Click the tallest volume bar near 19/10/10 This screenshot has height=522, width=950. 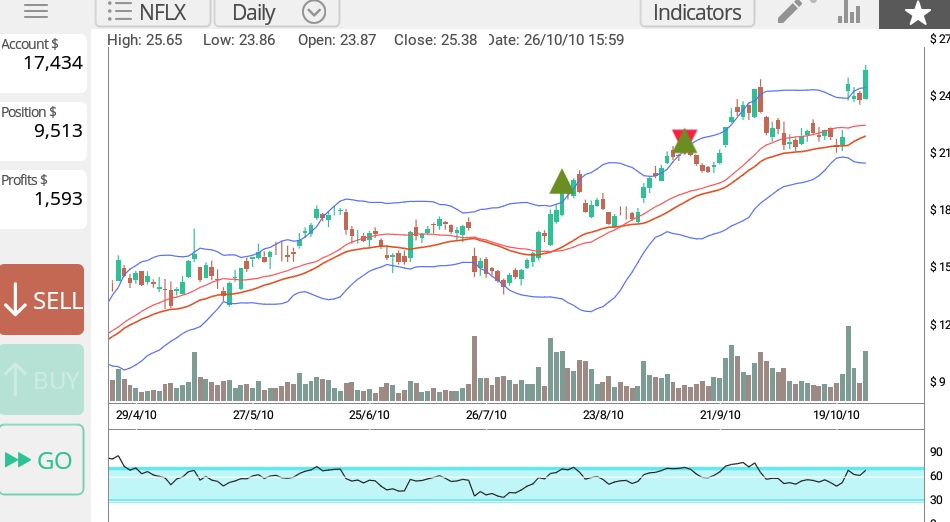pyautogui.click(x=849, y=363)
